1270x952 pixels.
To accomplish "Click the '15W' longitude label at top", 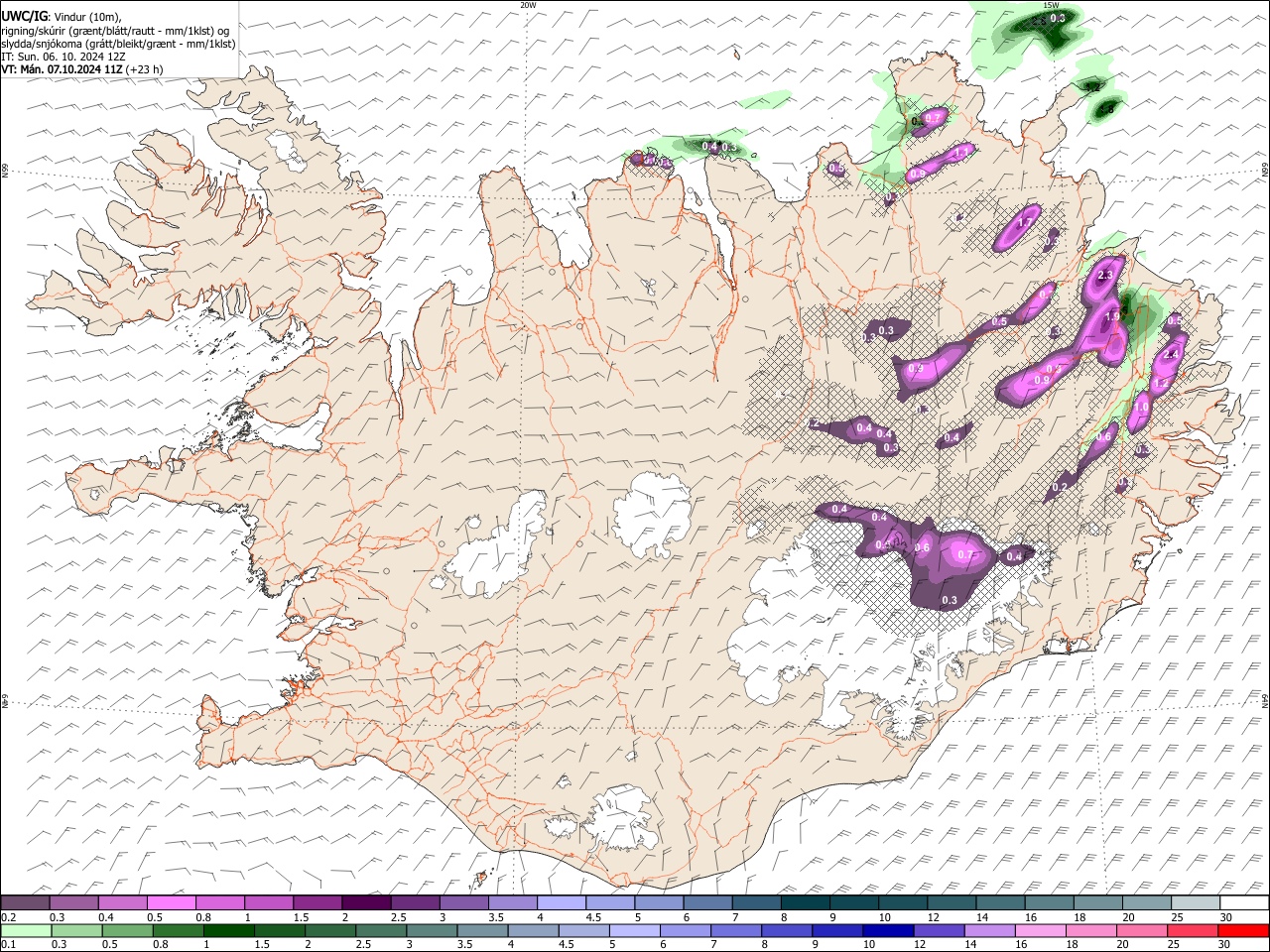I will [x=1051, y=5].
